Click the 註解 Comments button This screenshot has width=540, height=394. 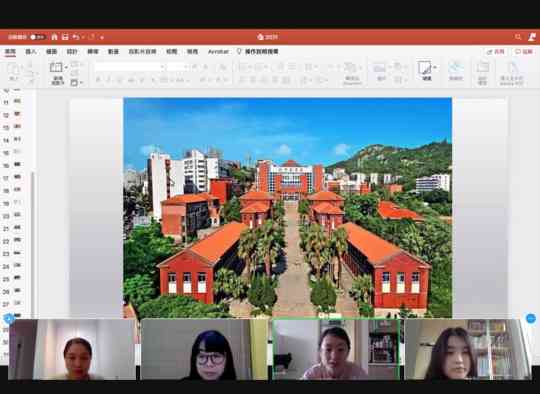coord(524,52)
